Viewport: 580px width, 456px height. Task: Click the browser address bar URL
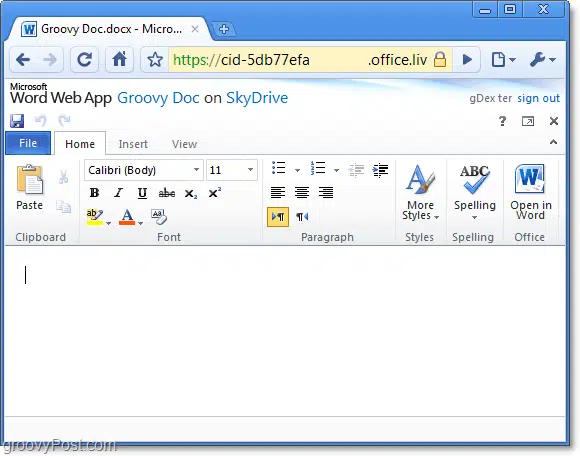300,60
